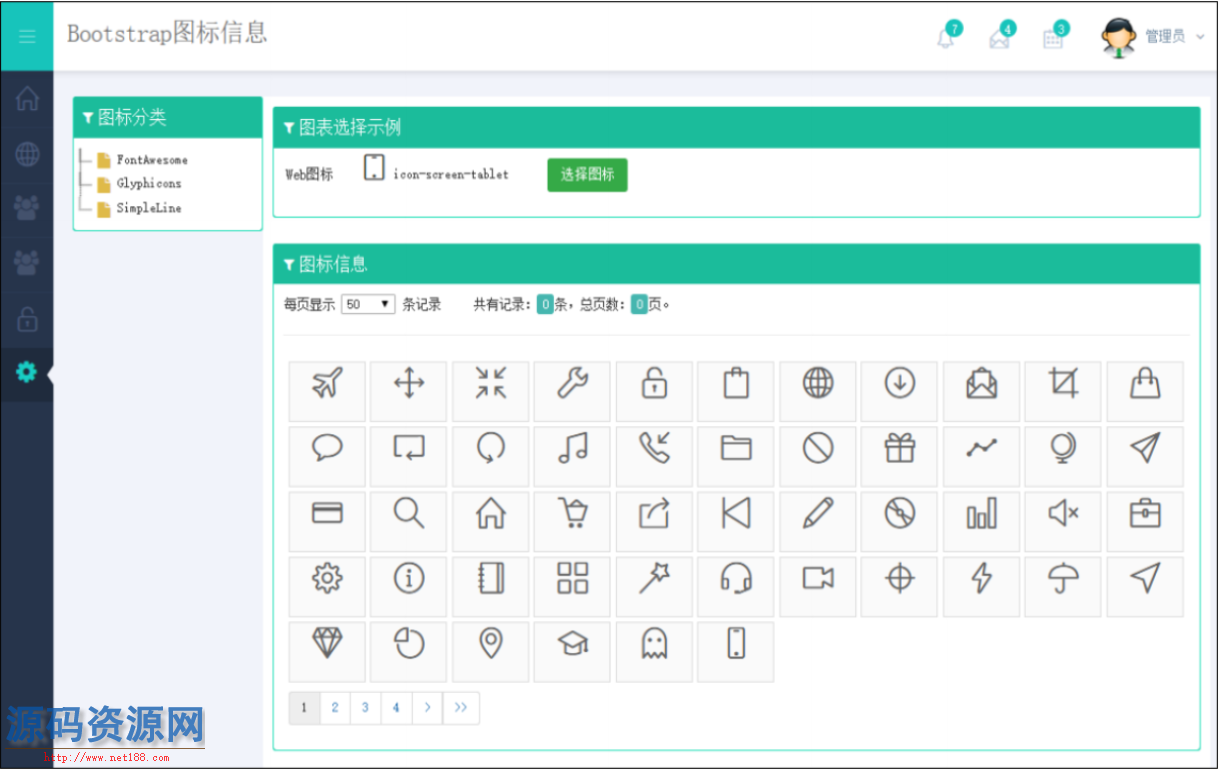Image resolution: width=1220 pixels, height=770 pixels.
Task: Select the gift box icon tile
Action: (900, 456)
